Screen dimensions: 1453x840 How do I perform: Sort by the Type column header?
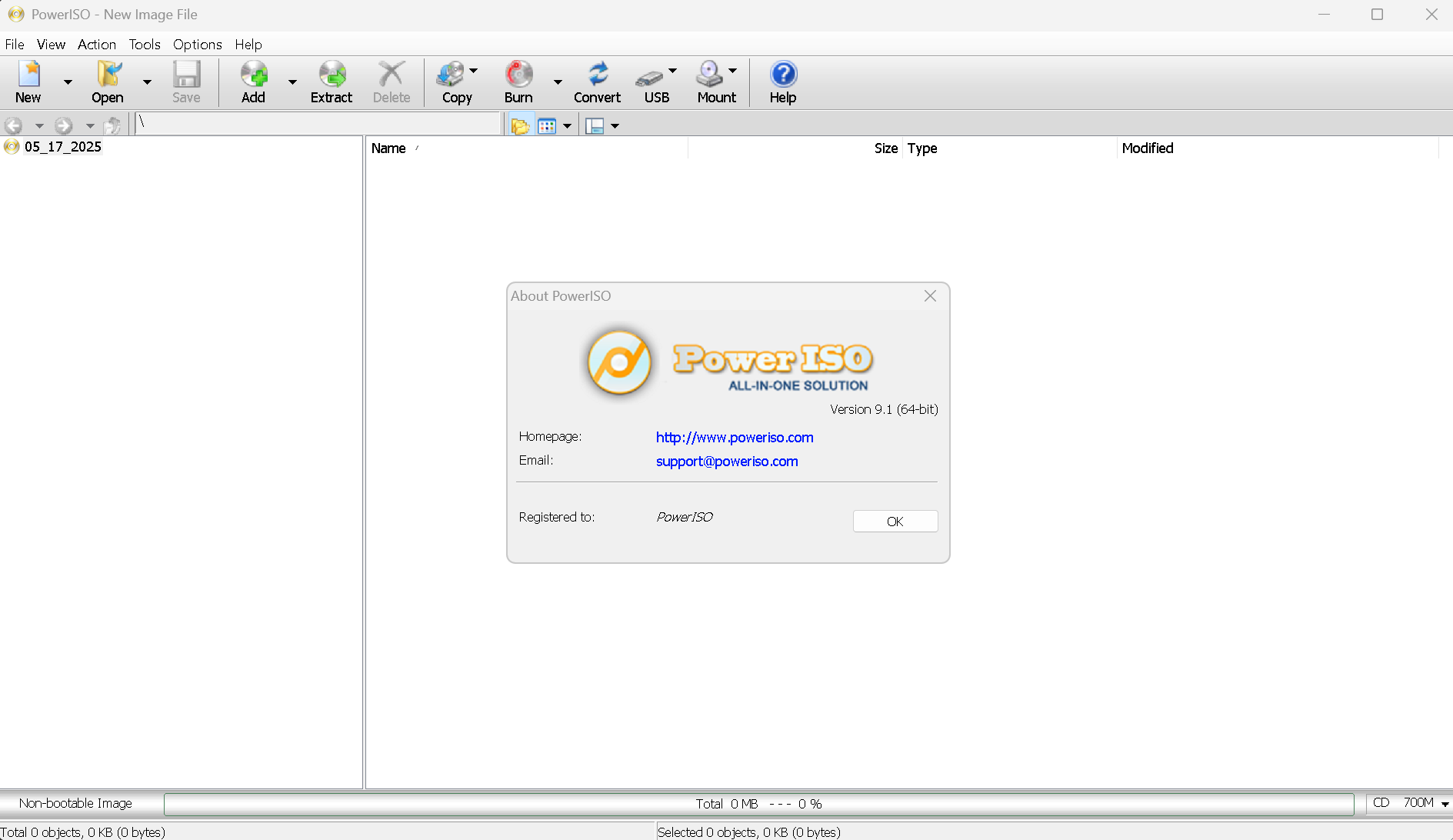click(1010, 148)
